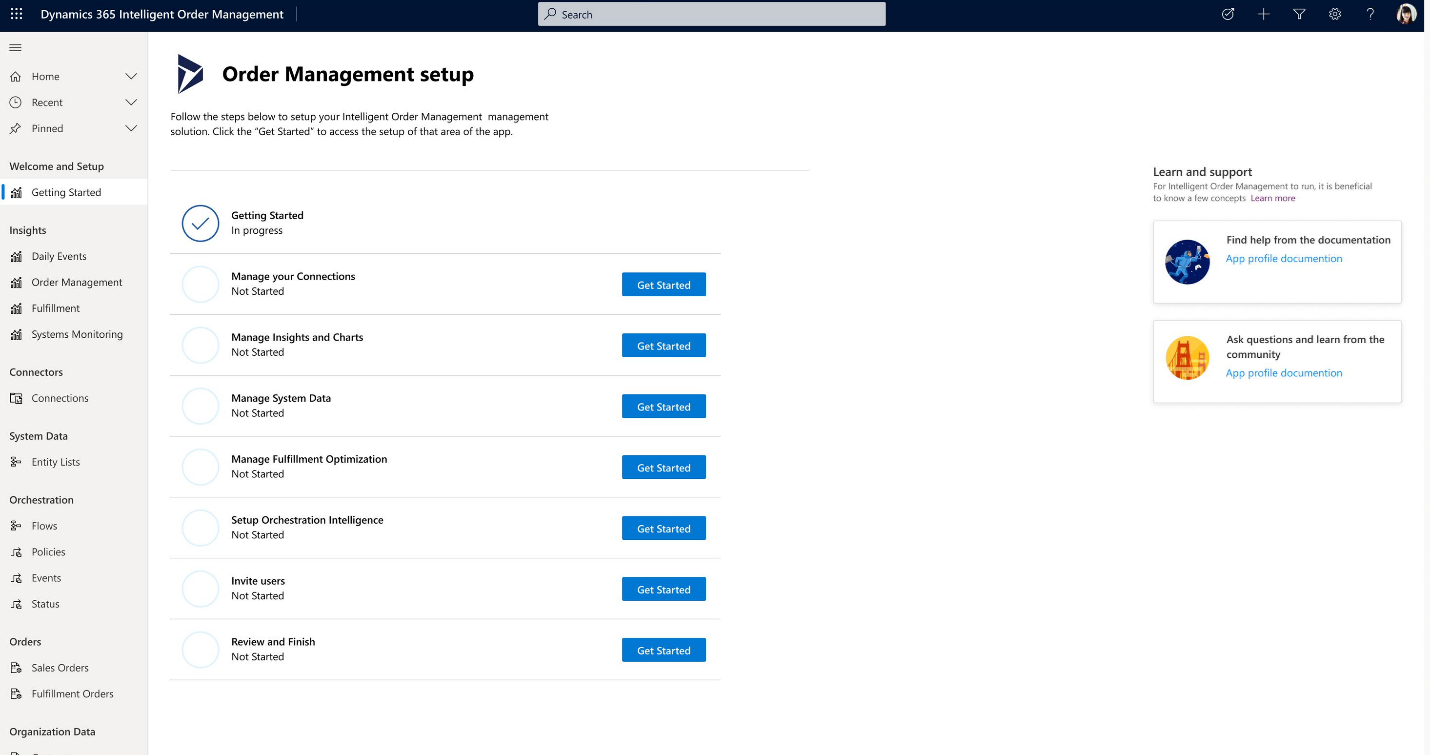Check the Invite users completion circle
The width and height of the screenshot is (1430, 755).
click(x=200, y=588)
